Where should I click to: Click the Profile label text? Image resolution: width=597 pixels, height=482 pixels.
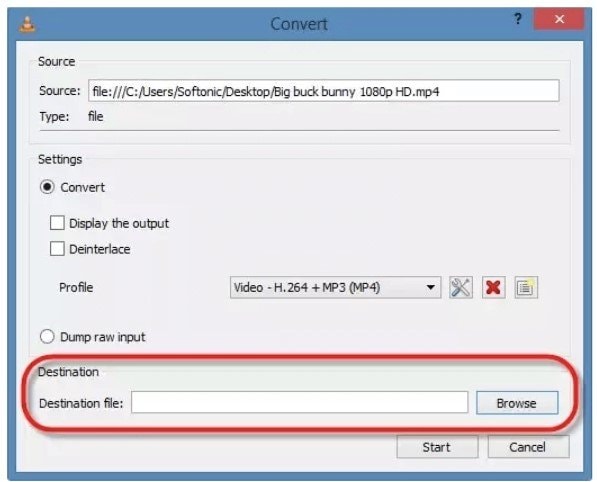coord(76,287)
